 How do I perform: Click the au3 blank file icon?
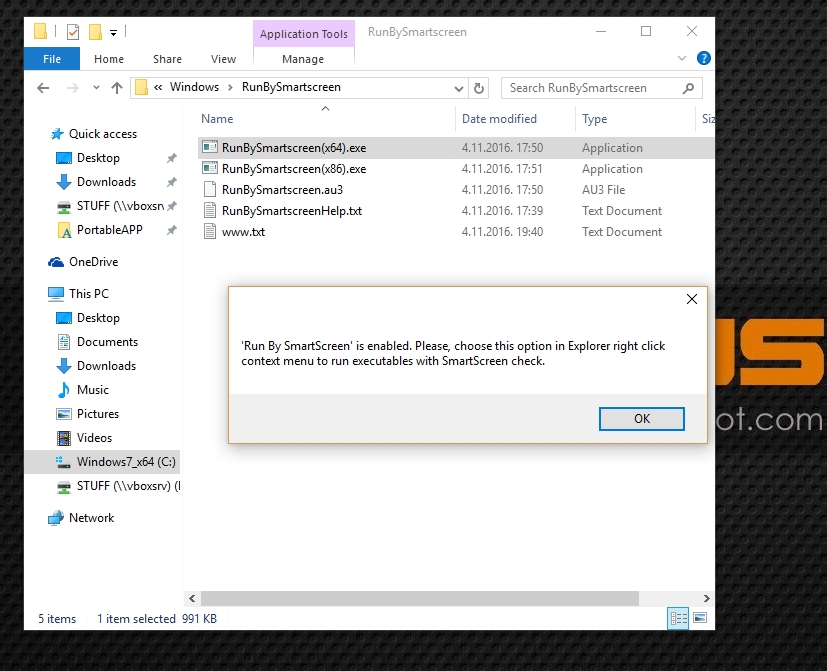(210, 189)
